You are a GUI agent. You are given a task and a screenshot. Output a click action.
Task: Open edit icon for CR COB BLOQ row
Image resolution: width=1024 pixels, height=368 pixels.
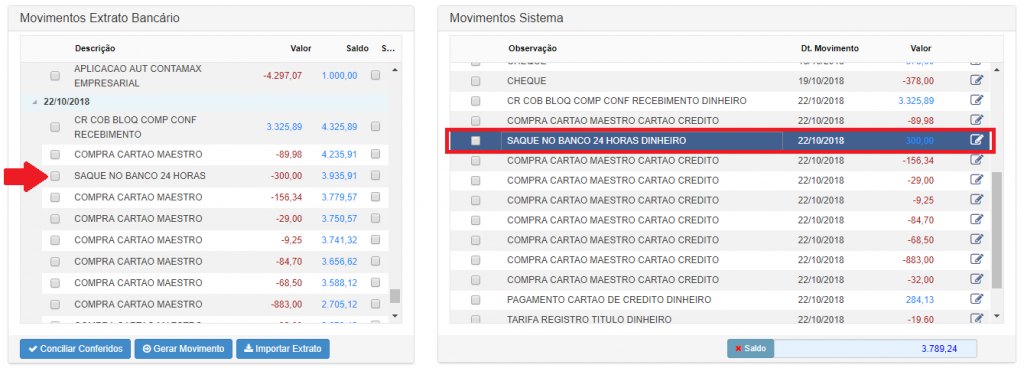pyautogui.click(x=976, y=100)
